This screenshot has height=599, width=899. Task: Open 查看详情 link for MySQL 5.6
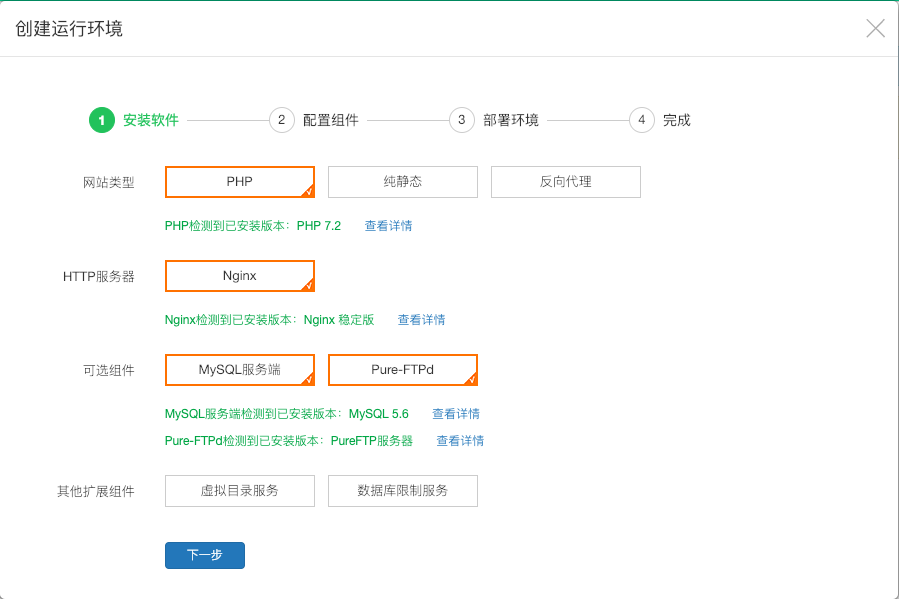point(456,414)
